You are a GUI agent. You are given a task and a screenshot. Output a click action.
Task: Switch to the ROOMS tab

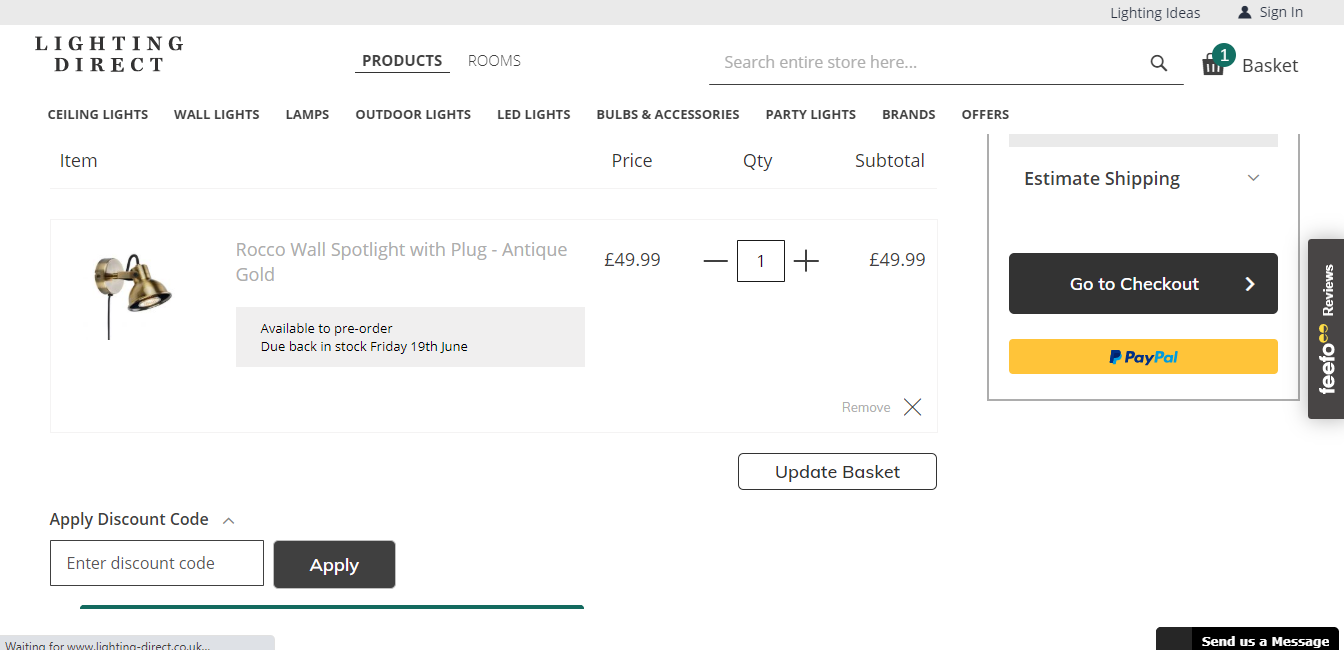point(494,60)
